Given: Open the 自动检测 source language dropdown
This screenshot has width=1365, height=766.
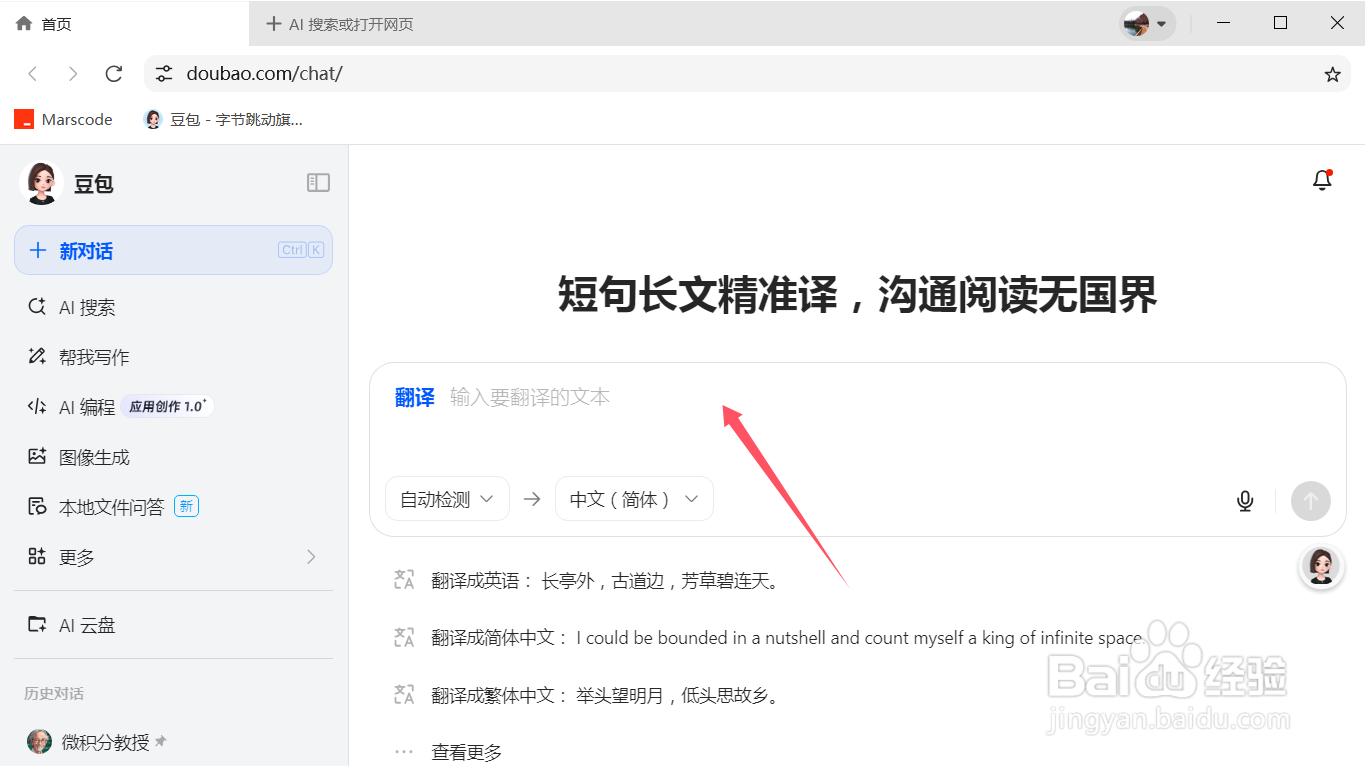Looking at the screenshot, I should tap(447, 499).
